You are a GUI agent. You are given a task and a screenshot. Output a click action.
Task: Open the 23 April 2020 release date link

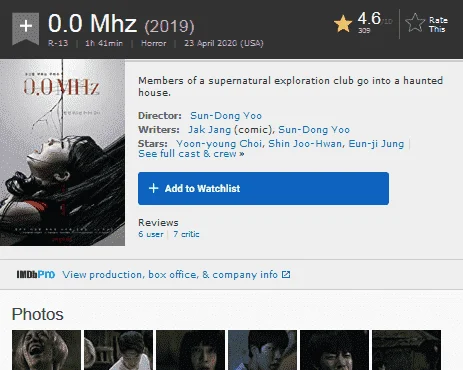[224, 43]
